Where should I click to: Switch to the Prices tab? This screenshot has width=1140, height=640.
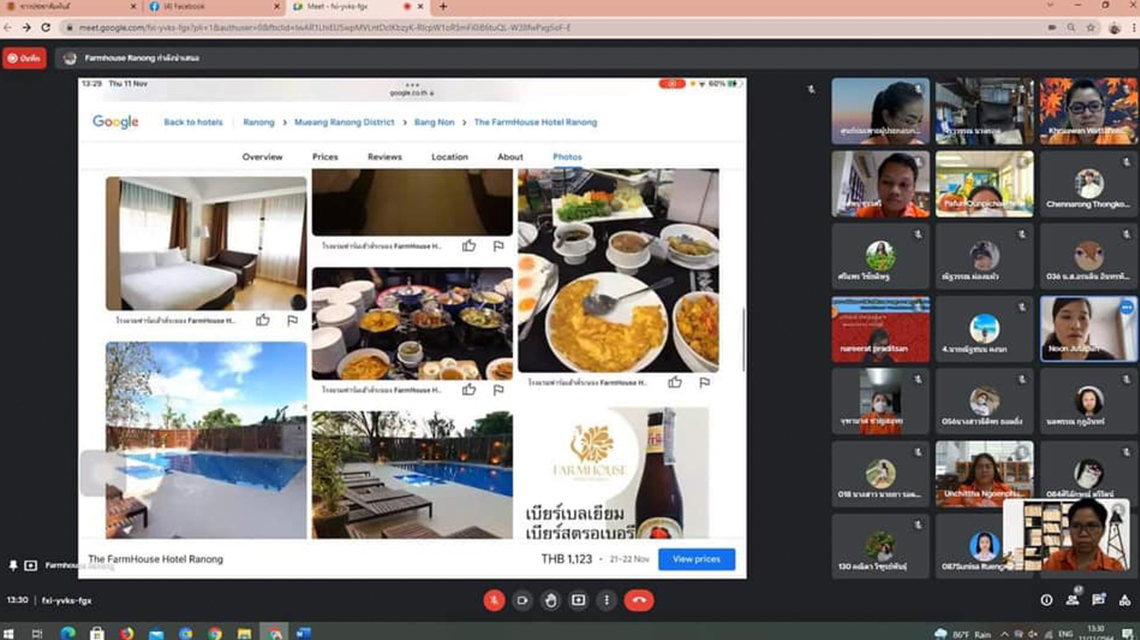click(x=325, y=157)
